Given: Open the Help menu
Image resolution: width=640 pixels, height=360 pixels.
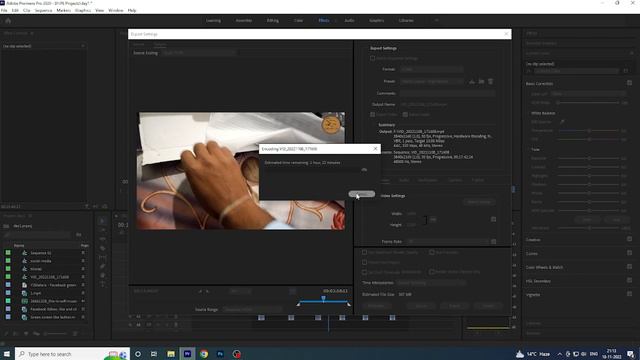Looking at the screenshot, I should [132, 10].
